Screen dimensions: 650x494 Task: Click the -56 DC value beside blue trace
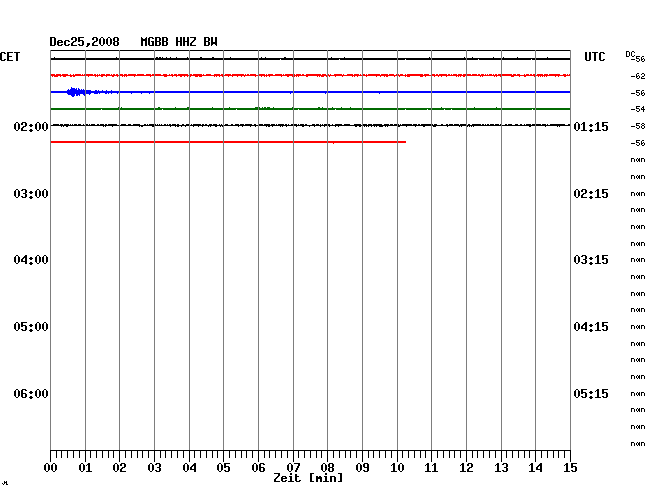[638, 93]
